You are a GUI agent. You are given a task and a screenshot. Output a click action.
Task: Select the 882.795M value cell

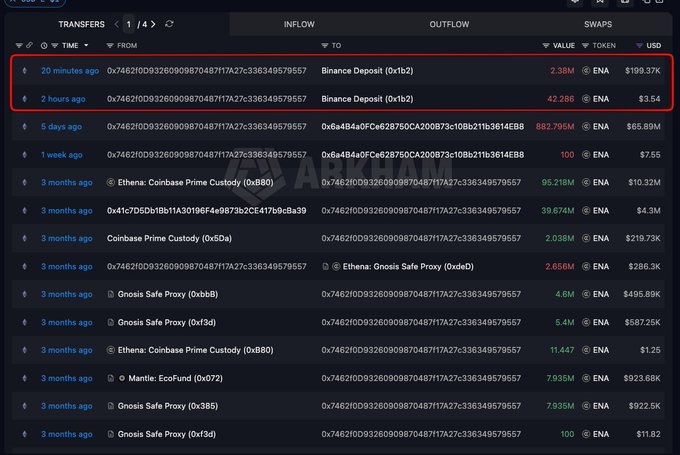[x=555, y=127]
